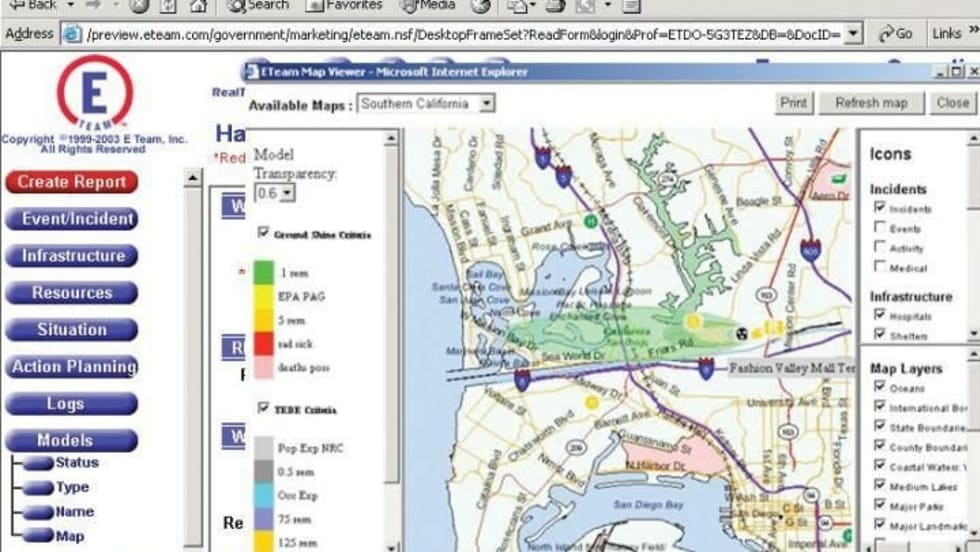980x552 pixels.
Task: Uncheck the Incidents icons checkbox
Action: pyautogui.click(x=880, y=208)
